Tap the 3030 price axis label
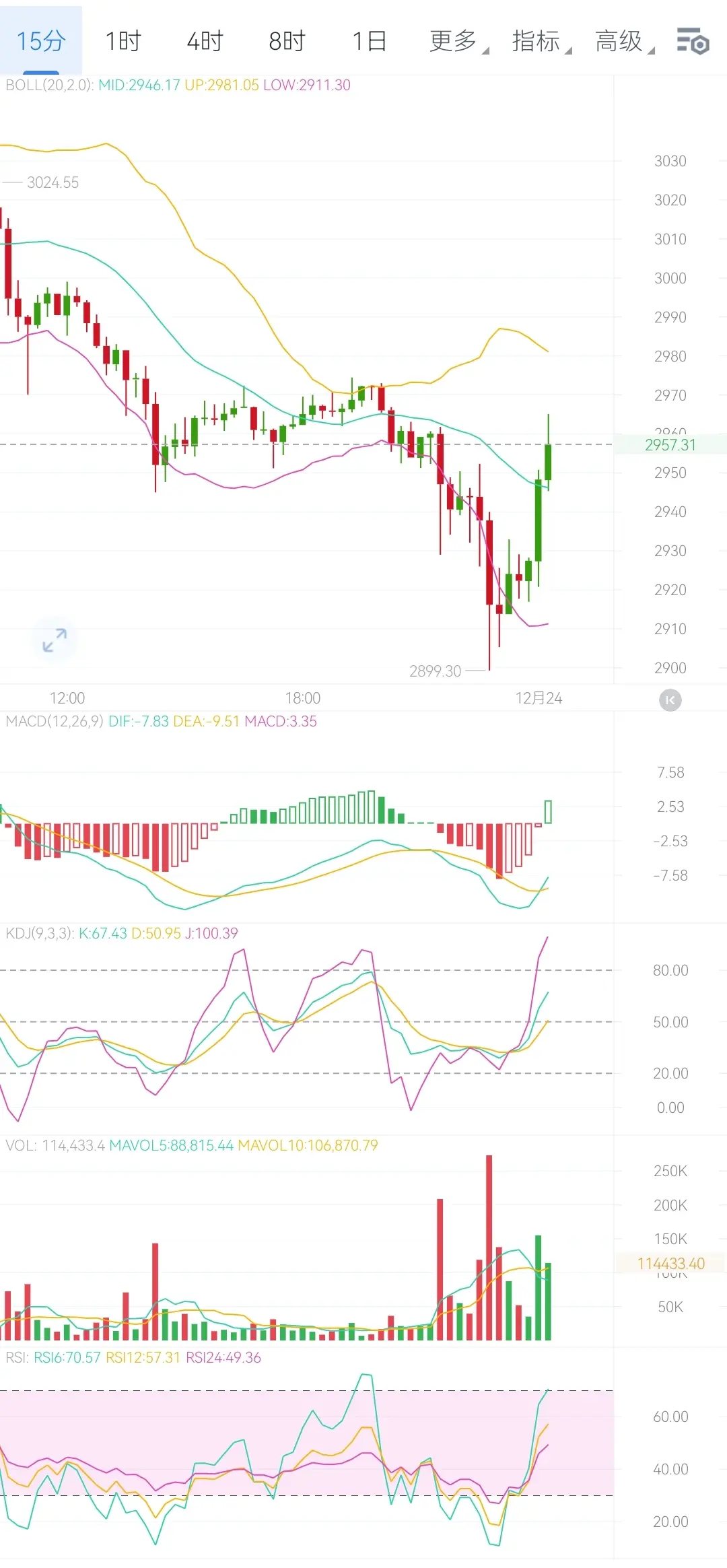Image resolution: width=727 pixels, height=1568 pixels. [670, 161]
